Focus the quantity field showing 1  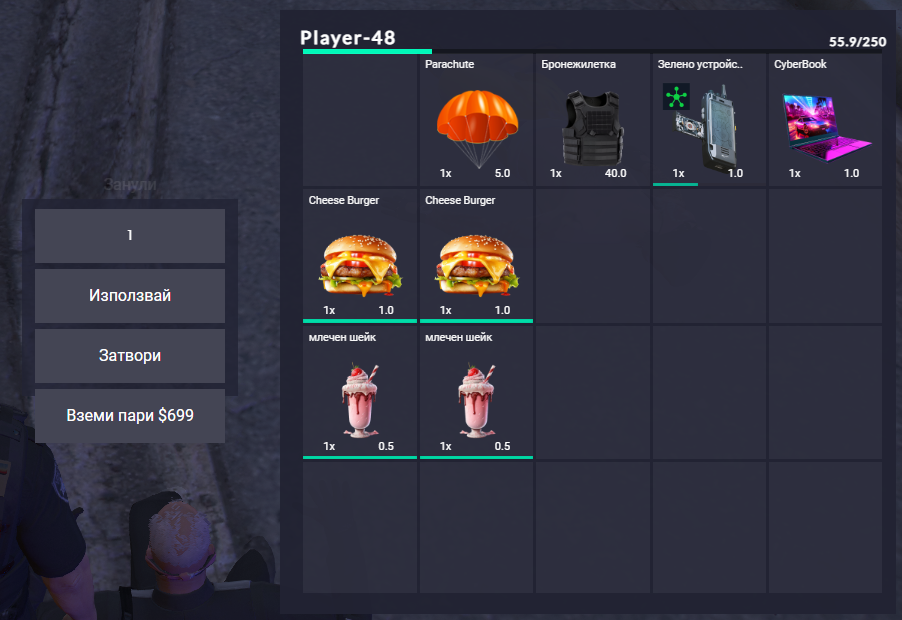pyautogui.click(x=130, y=235)
